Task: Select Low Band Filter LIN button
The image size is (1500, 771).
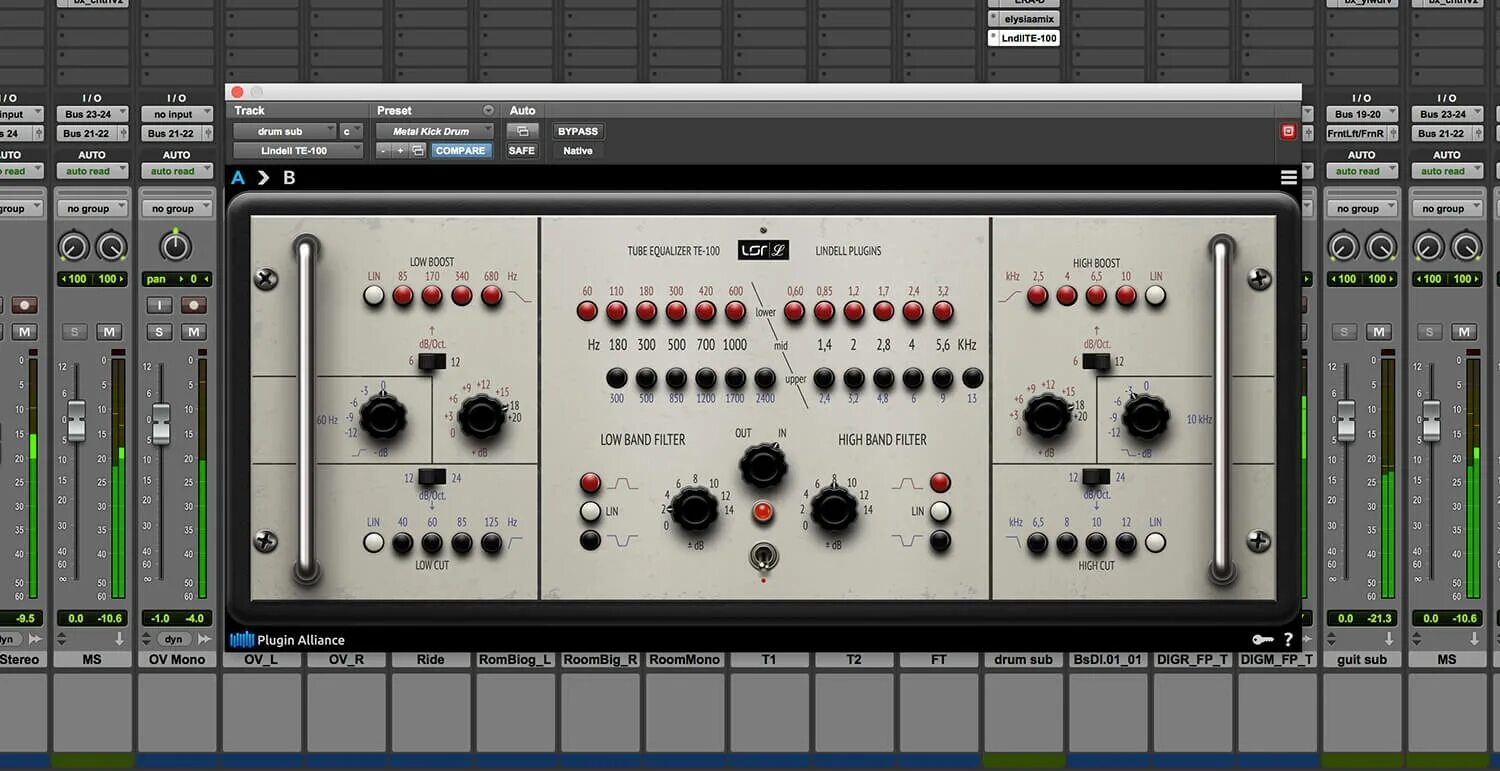Action: coord(591,511)
